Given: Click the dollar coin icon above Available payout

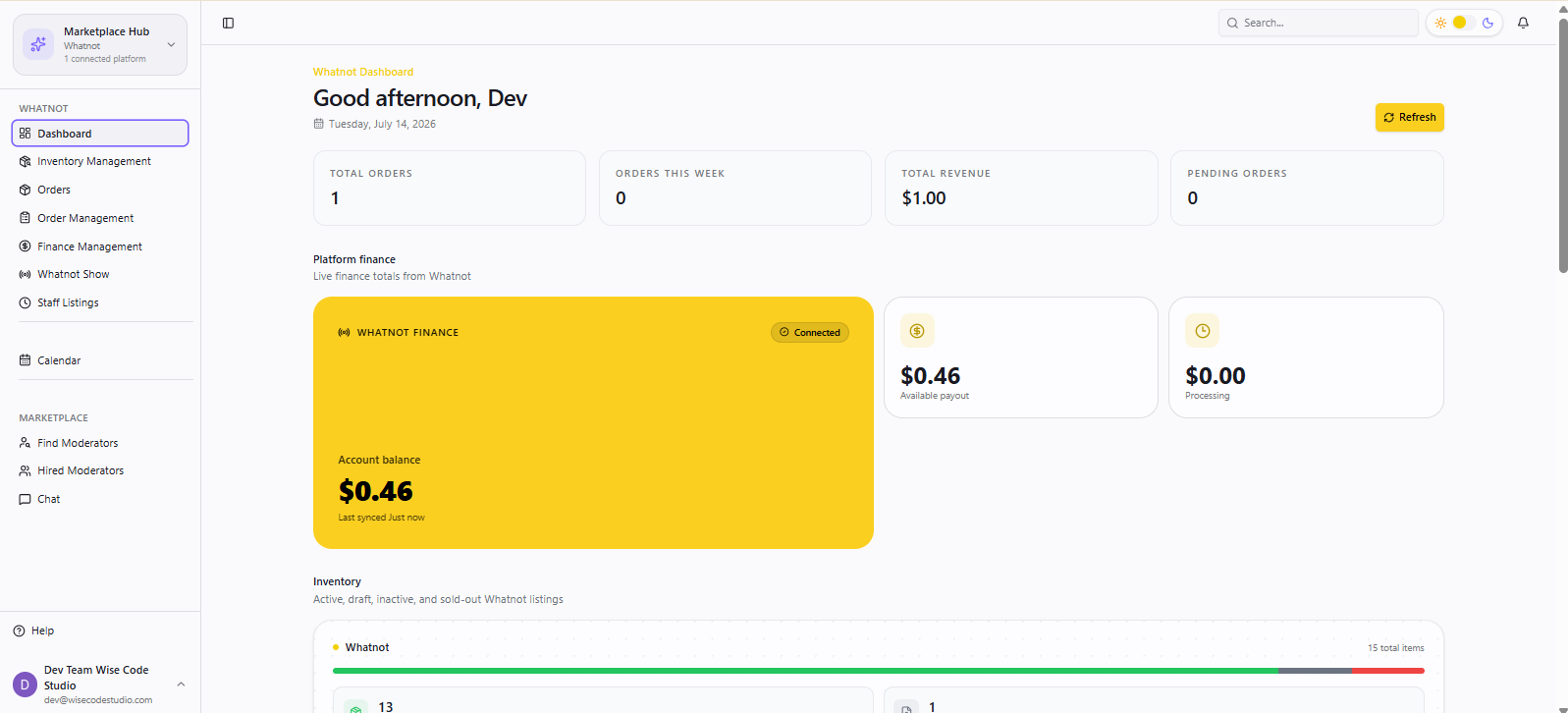Looking at the screenshot, I should pyautogui.click(x=917, y=331).
